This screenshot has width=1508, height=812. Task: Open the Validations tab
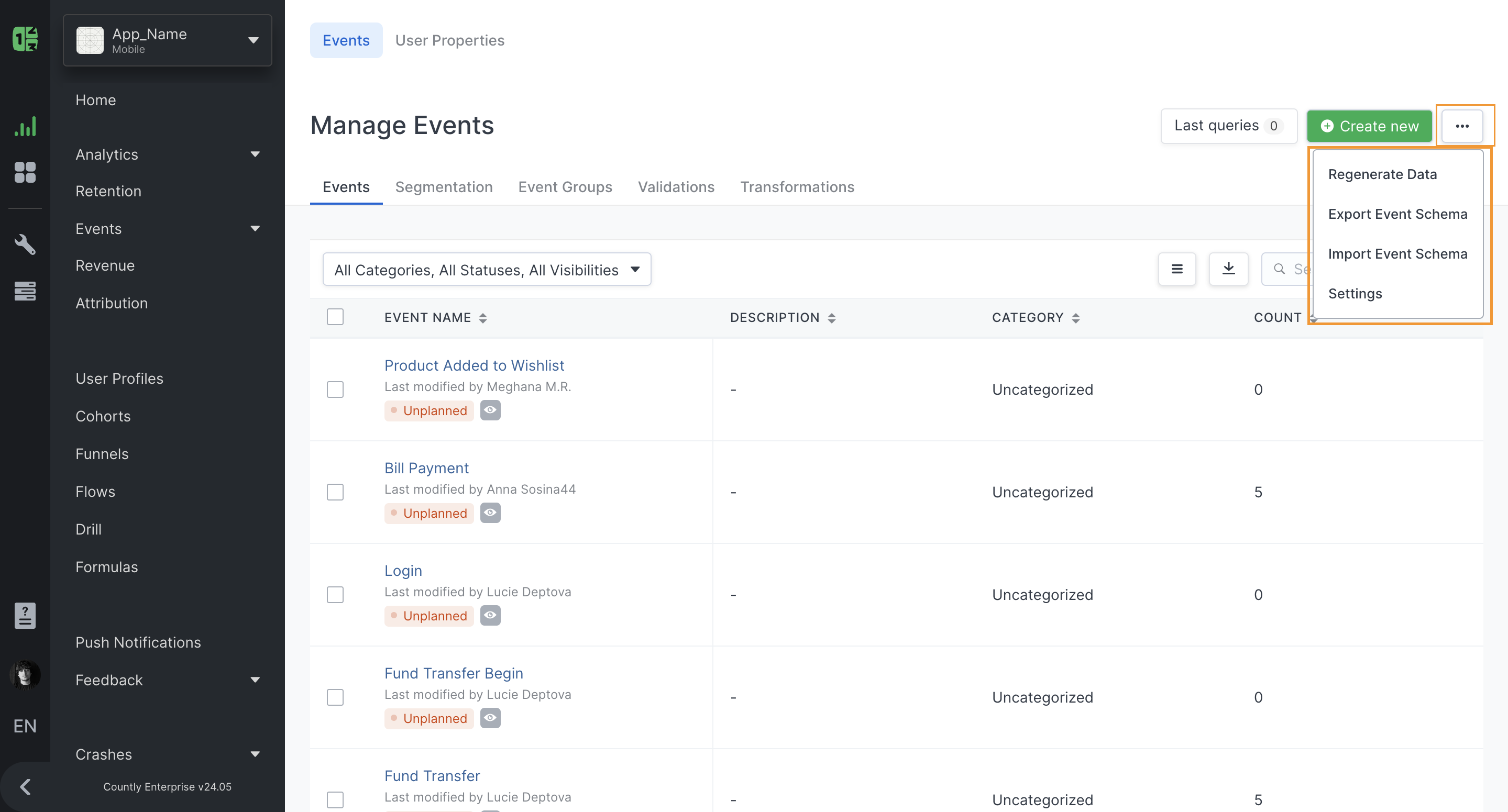(676, 187)
